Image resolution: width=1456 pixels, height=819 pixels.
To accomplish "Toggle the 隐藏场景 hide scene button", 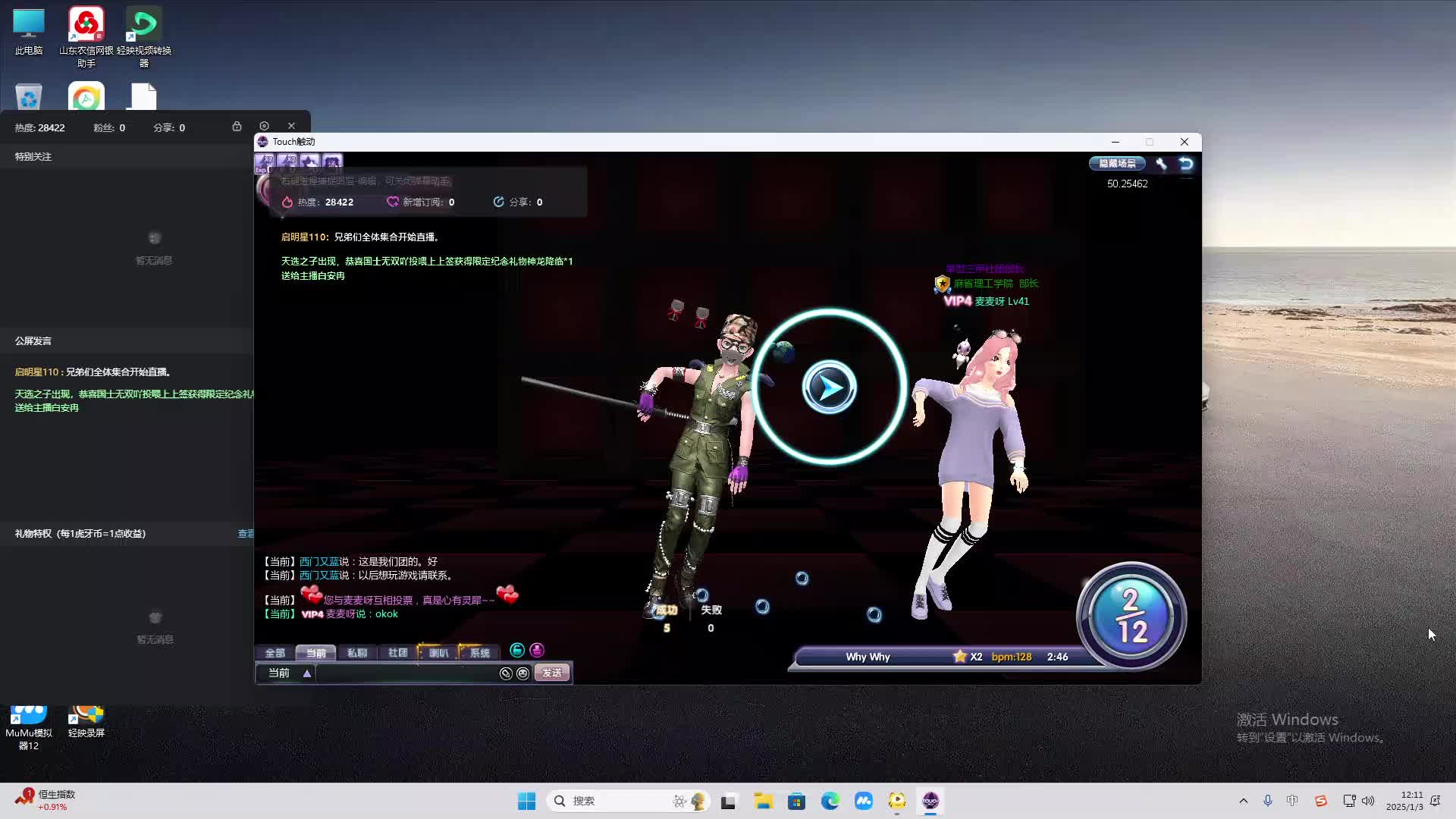I will tap(1117, 164).
